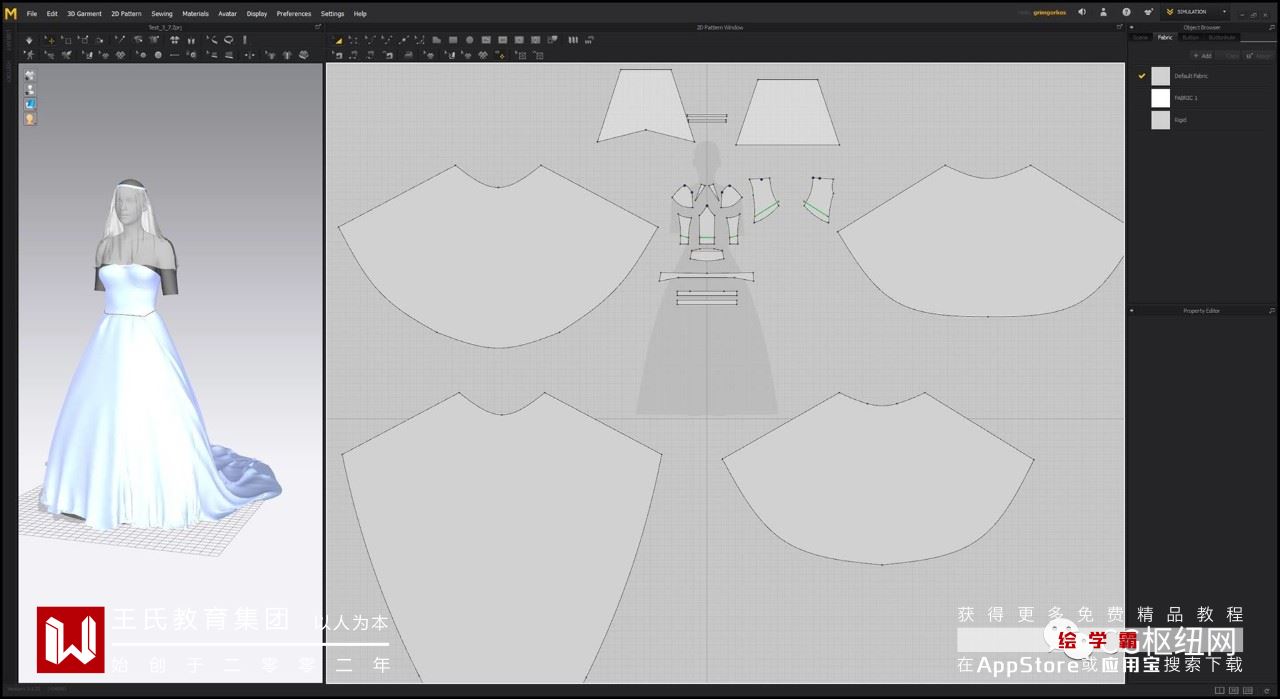Choose the Circle pattern tool in 2D toolbar
This screenshot has width=1280, height=699.
point(470,40)
